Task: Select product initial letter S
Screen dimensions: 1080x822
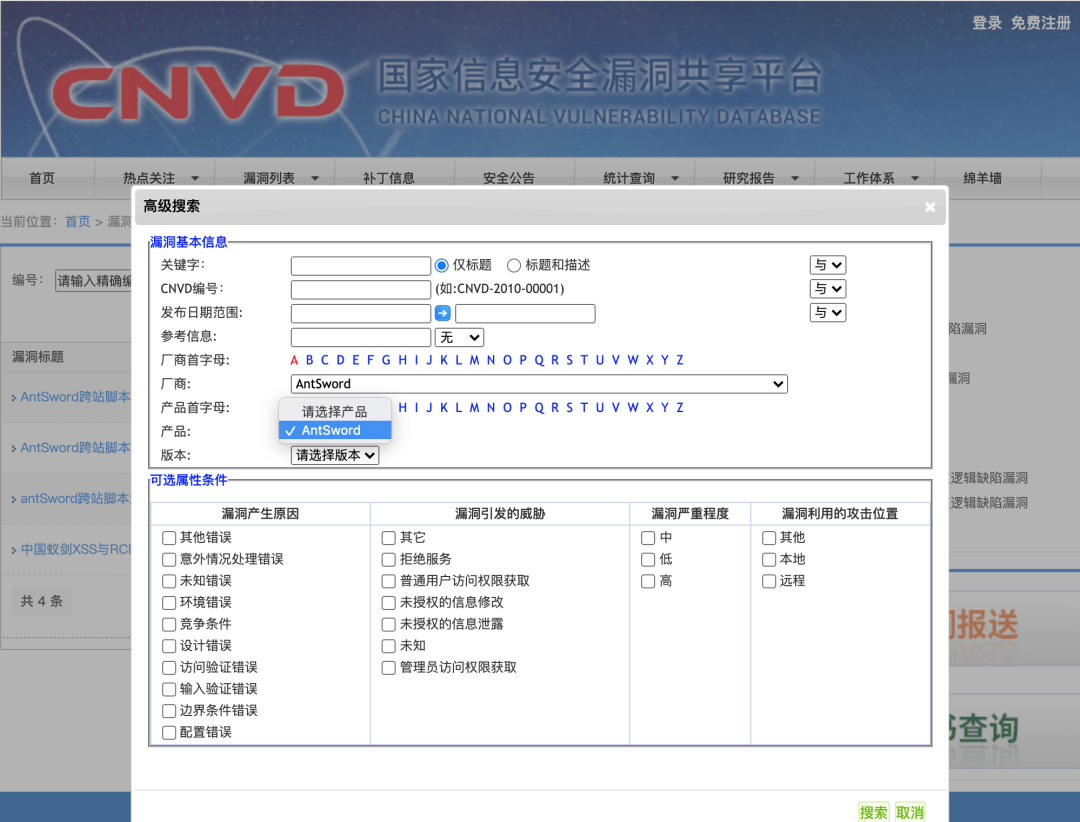Action: tap(570, 407)
